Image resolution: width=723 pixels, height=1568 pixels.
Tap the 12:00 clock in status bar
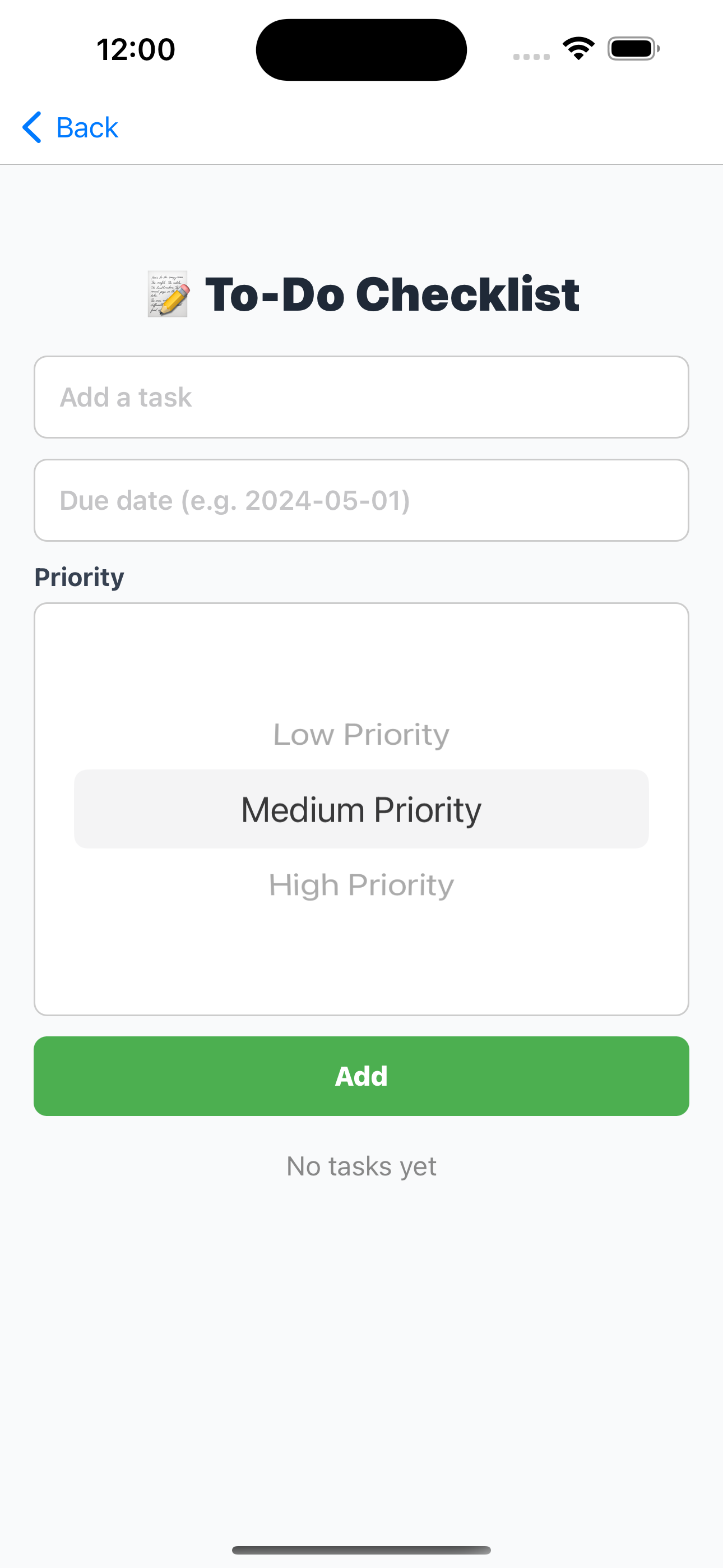(x=136, y=49)
